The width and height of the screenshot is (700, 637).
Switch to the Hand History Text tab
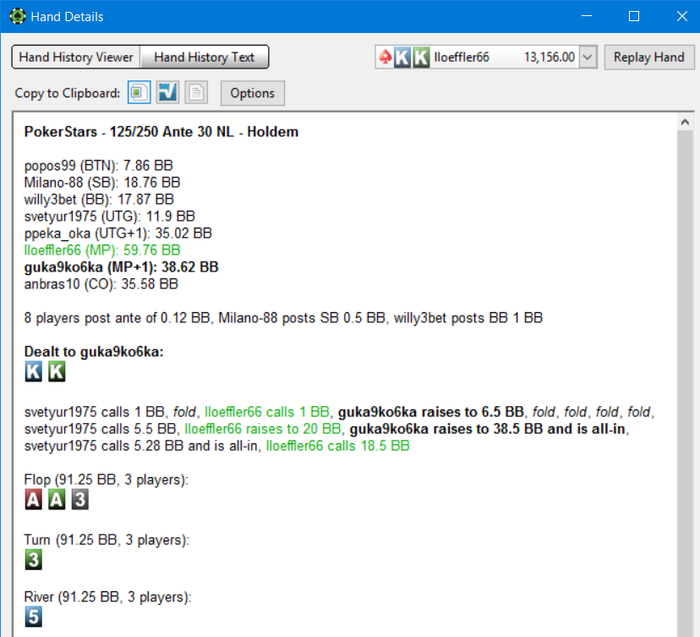[204, 57]
